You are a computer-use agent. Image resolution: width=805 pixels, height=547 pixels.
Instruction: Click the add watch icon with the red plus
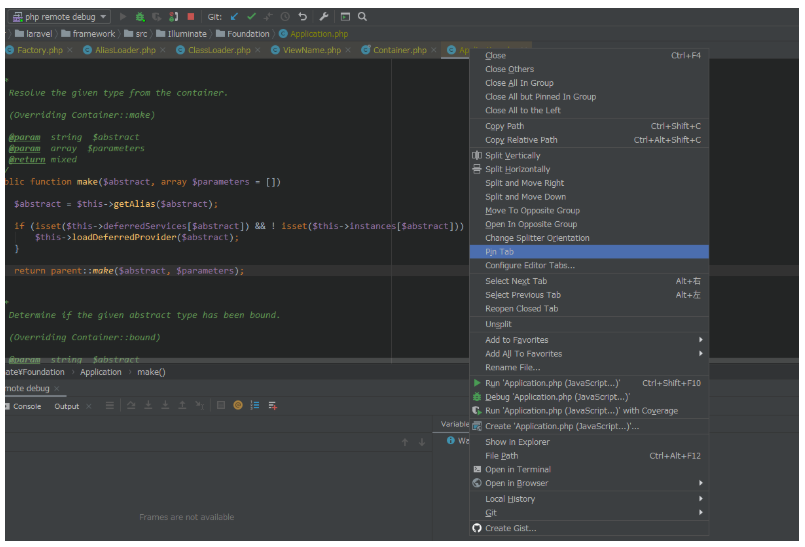pyautogui.click(x=273, y=405)
